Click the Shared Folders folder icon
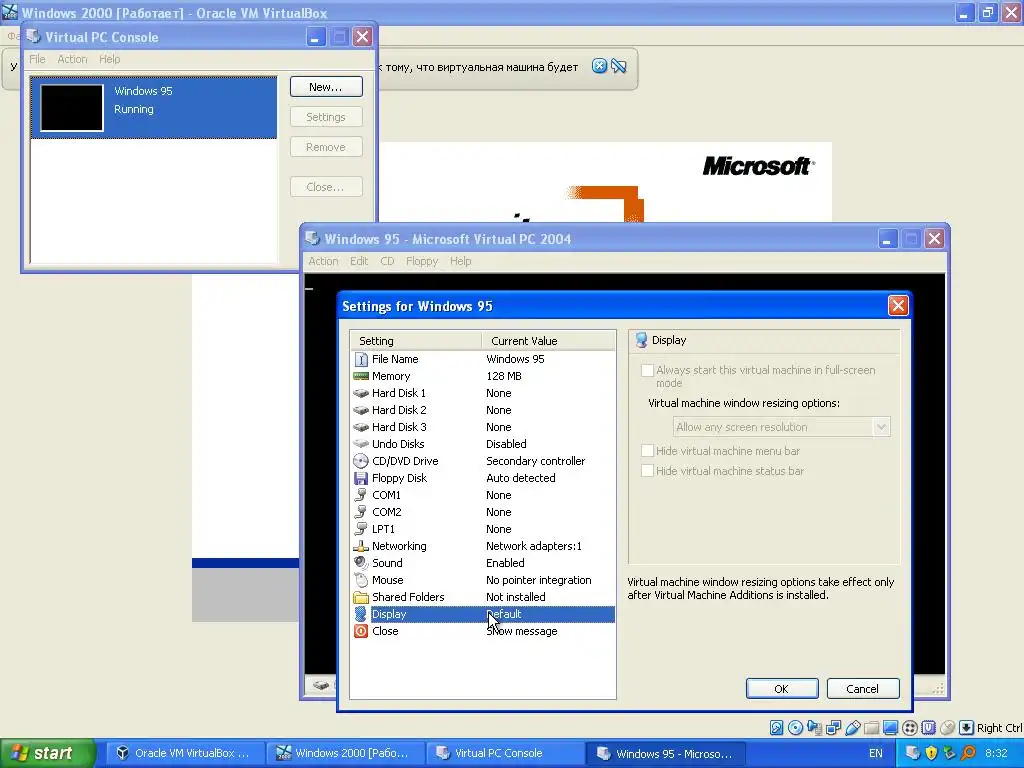Image resolution: width=1024 pixels, height=768 pixels. (x=360, y=597)
